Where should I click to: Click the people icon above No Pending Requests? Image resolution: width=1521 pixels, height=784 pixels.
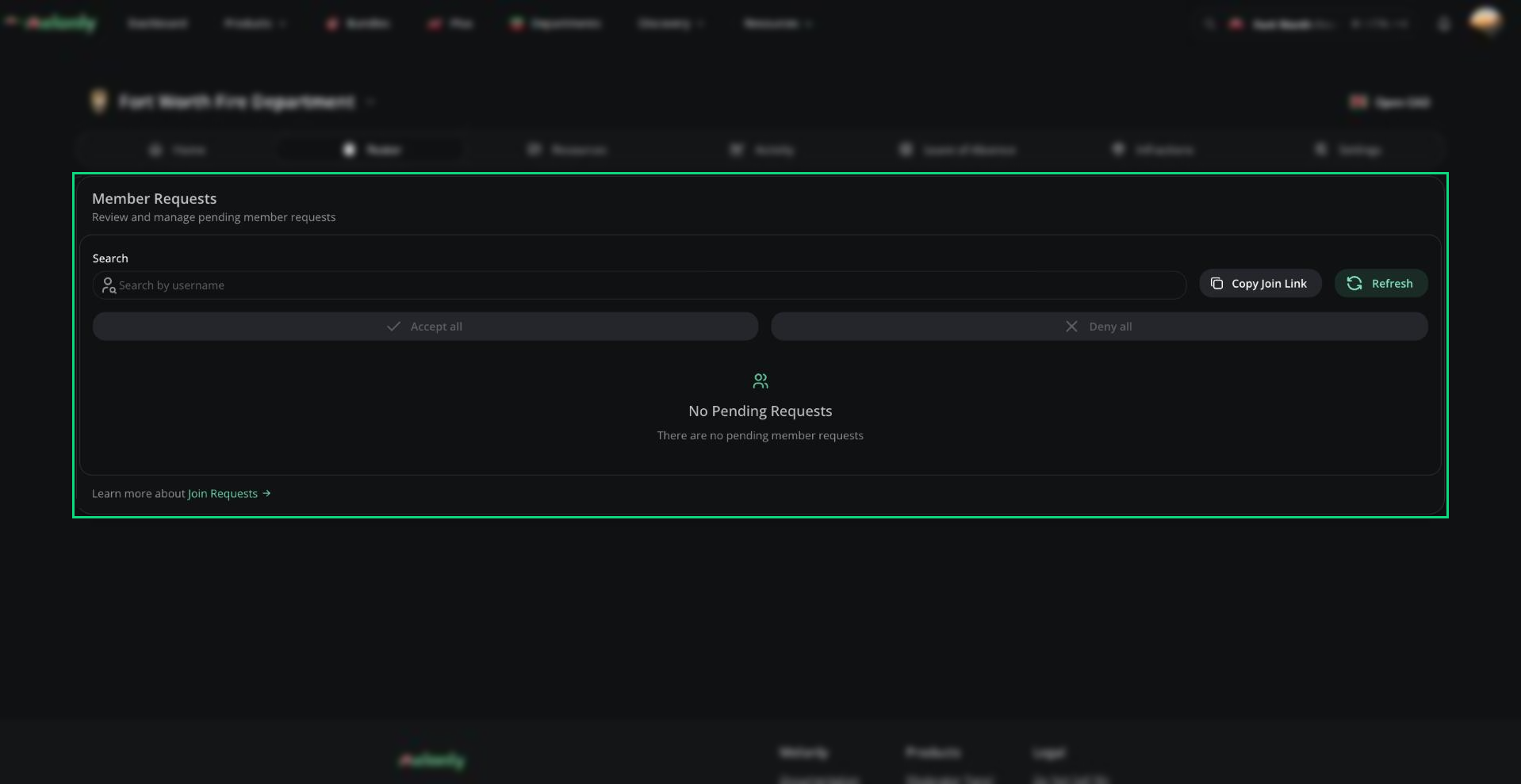tap(760, 381)
